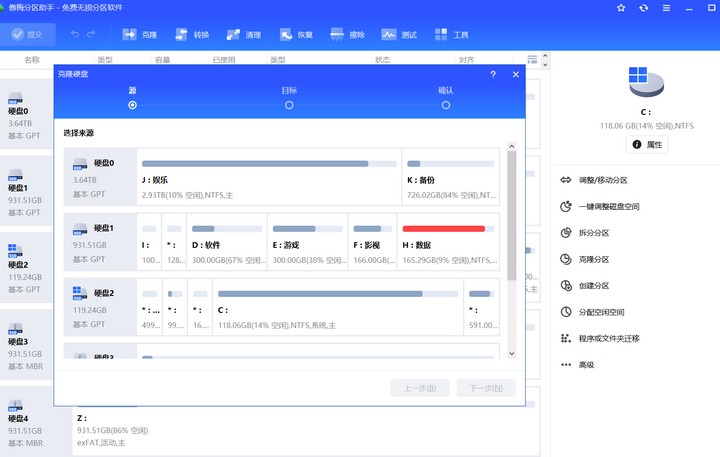Select the 确认 (Confirm) step radio
The height and width of the screenshot is (457, 720).
pos(445,104)
